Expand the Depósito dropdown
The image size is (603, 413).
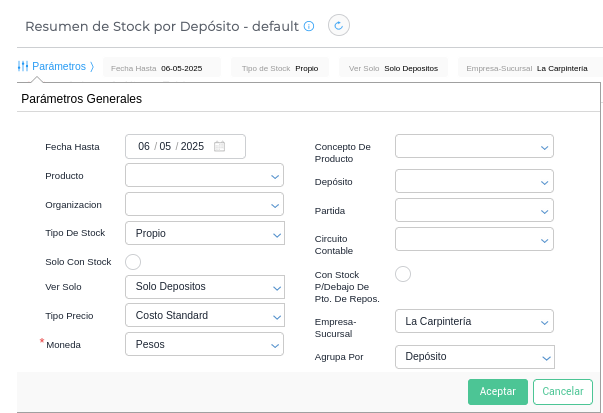click(x=474, y=181)
